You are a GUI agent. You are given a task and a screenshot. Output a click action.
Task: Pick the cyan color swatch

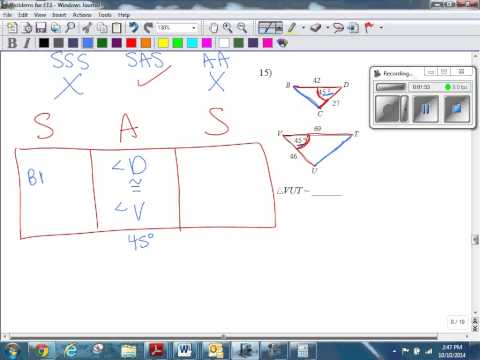pos(192,43)
